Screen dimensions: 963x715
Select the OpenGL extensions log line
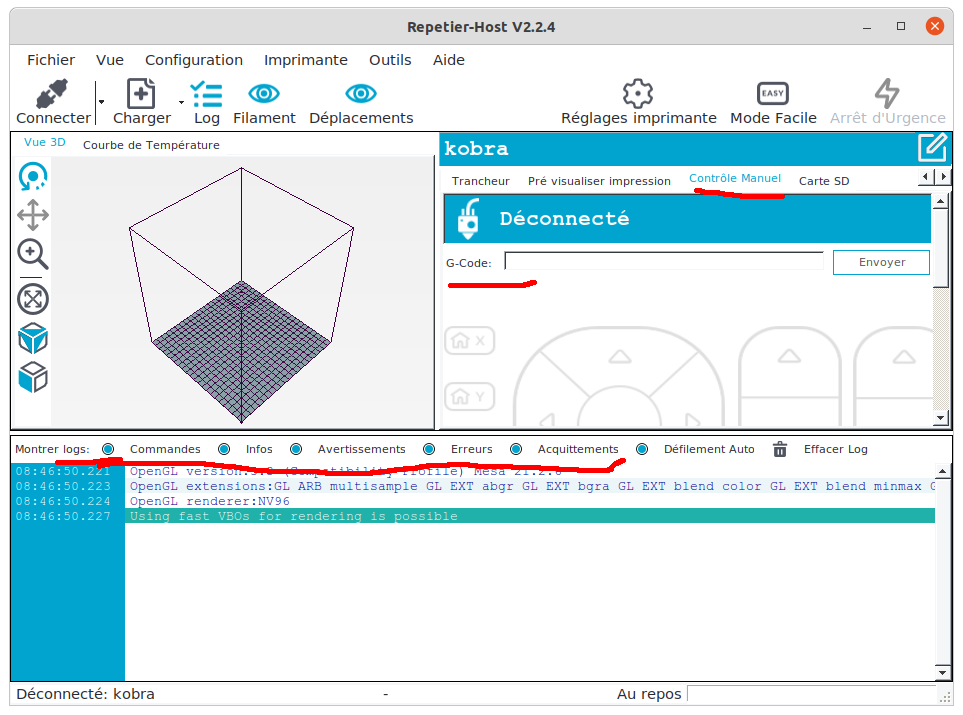(x=529, y=486)
